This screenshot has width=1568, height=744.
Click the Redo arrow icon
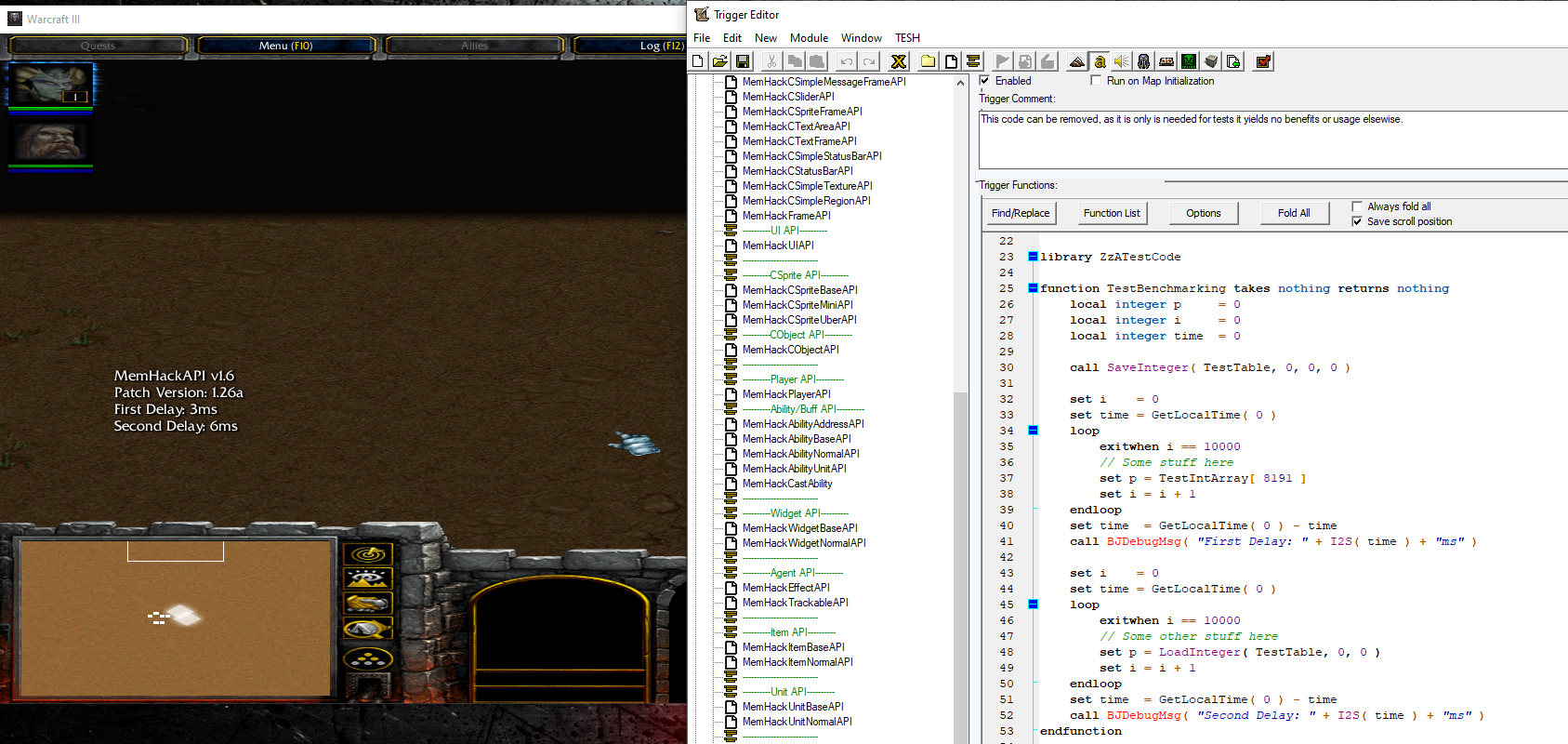click(x=869, y=61)
